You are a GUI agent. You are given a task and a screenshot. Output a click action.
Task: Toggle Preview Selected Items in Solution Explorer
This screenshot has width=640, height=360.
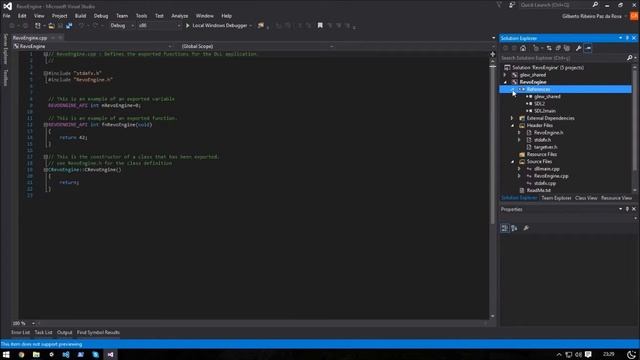[x=588, y=48]
